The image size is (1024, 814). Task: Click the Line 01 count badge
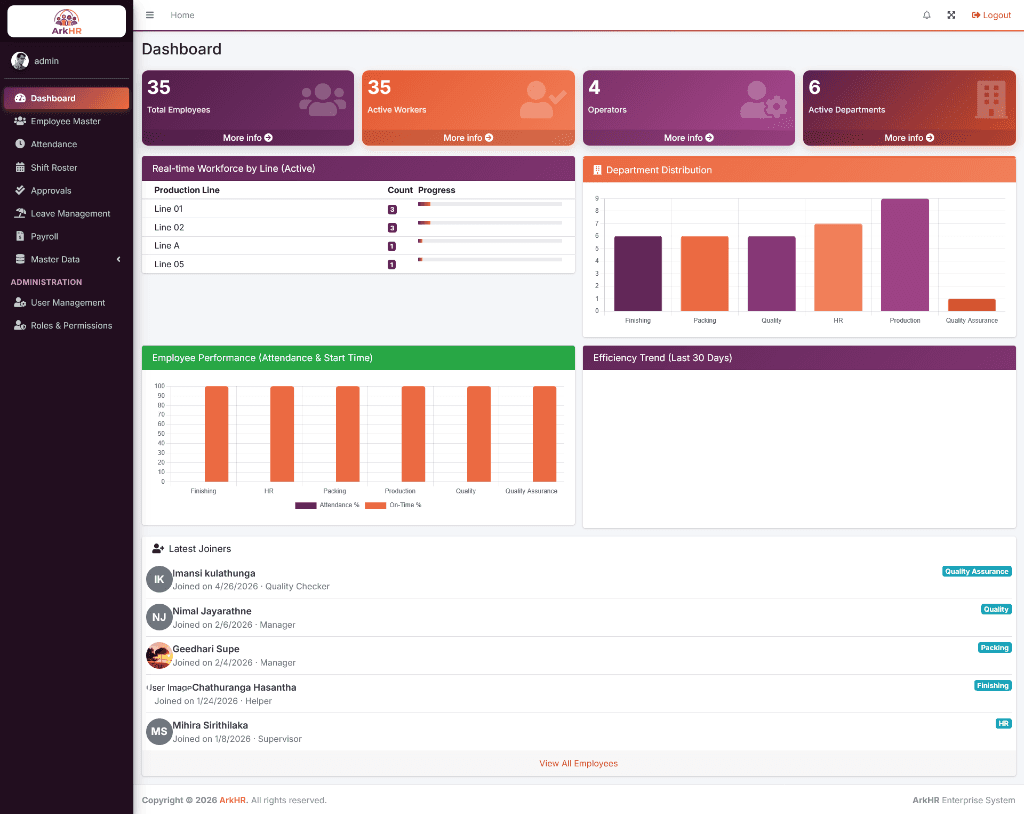point(392,210)
